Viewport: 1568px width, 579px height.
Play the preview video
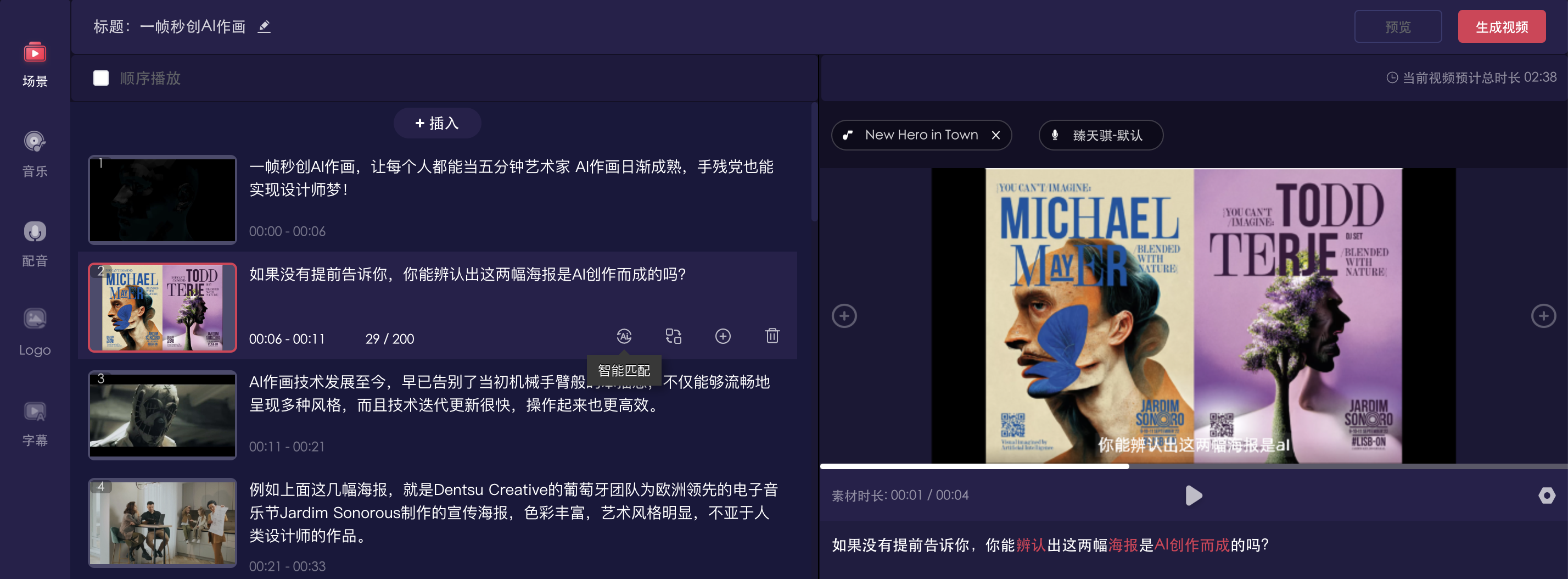click(1193, 496)
